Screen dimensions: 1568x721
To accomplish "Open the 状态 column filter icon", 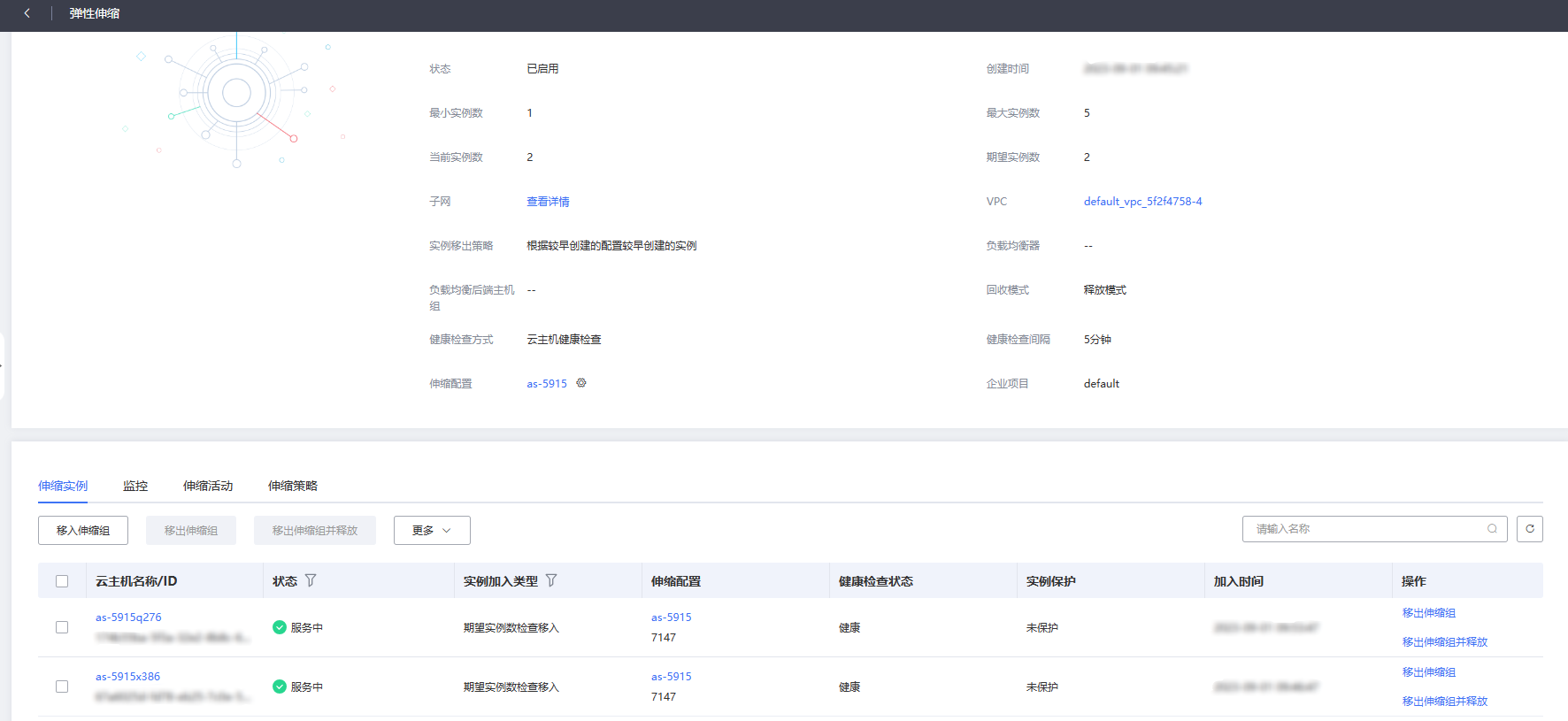I will (311, 580).
